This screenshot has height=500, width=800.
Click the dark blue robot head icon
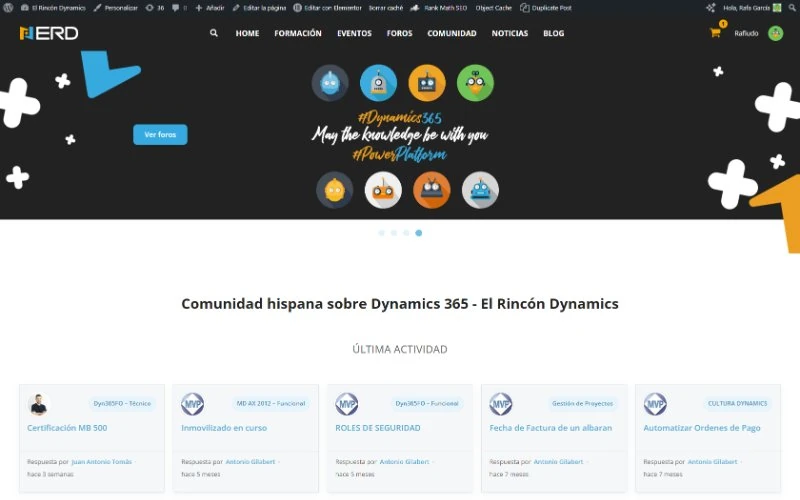tap(330, 83)
